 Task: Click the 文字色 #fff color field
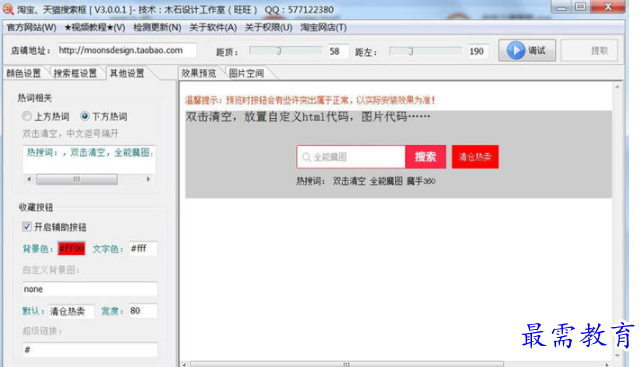[x=143, y=248]
